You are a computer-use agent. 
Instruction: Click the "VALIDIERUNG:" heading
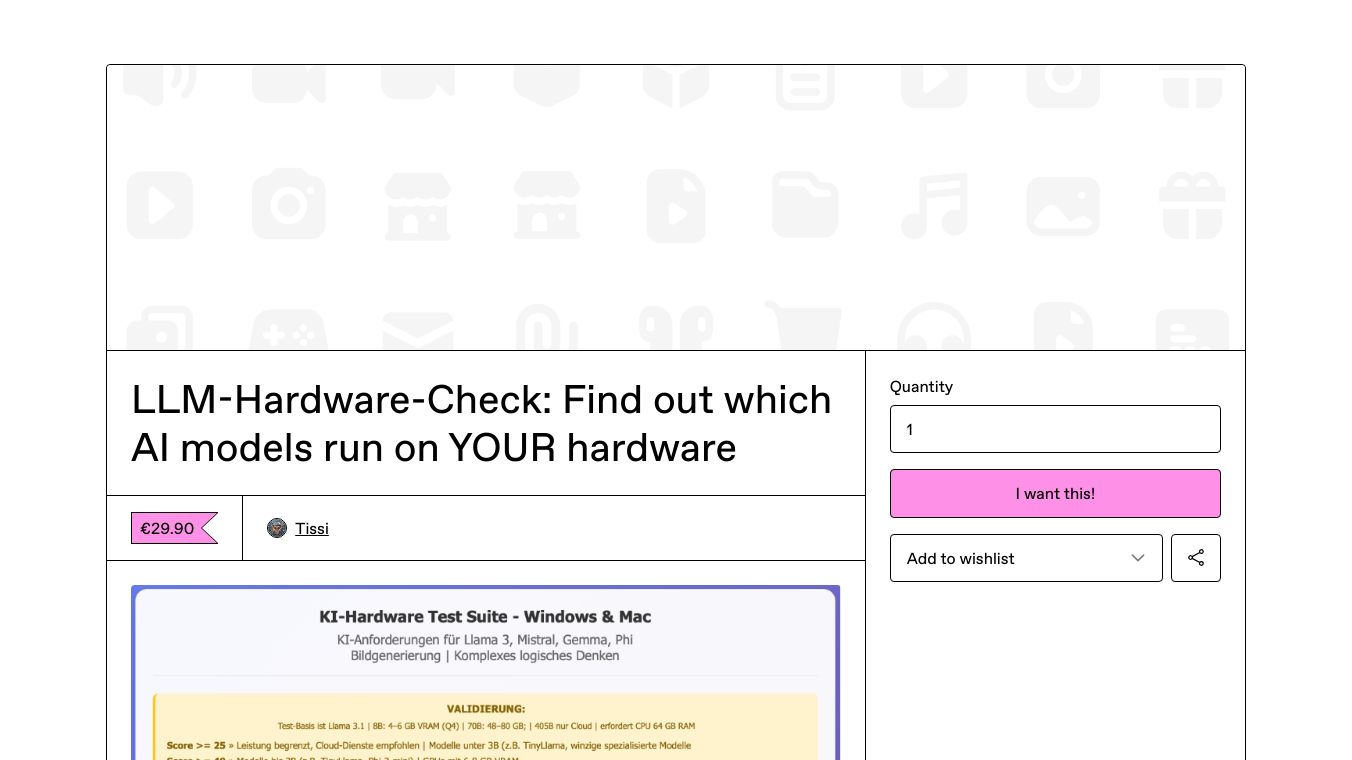coord(486,709)
